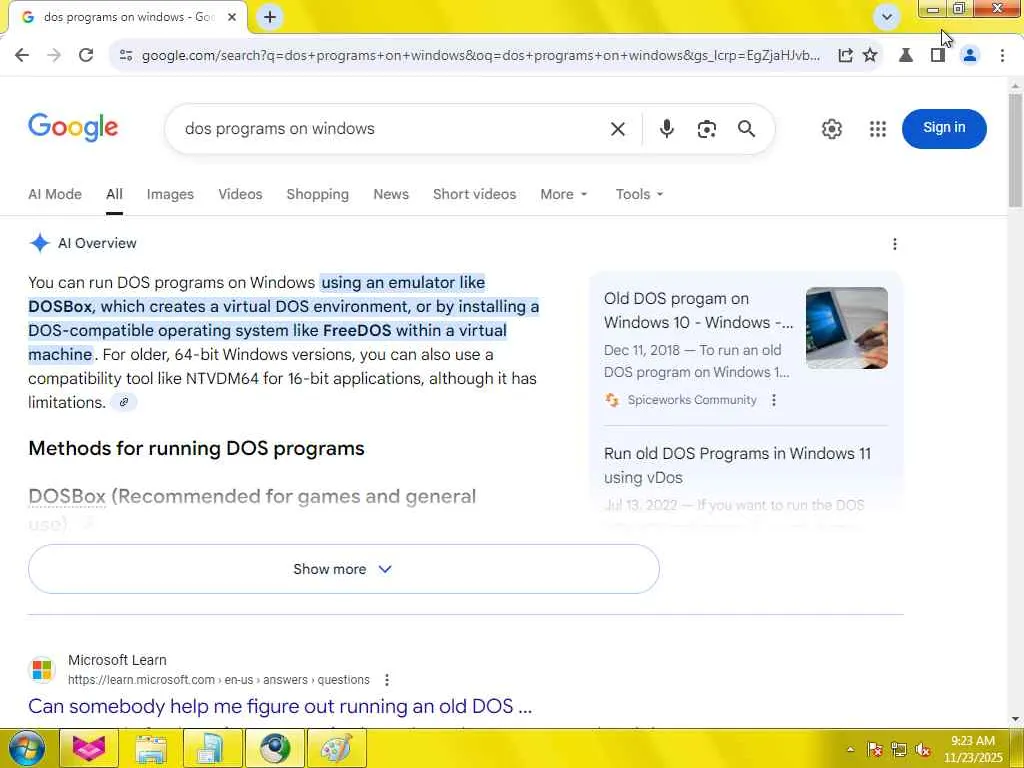Expand the More search filters dropdown
The width and height of the screenshot is (1024, 768).
[564, 195]
